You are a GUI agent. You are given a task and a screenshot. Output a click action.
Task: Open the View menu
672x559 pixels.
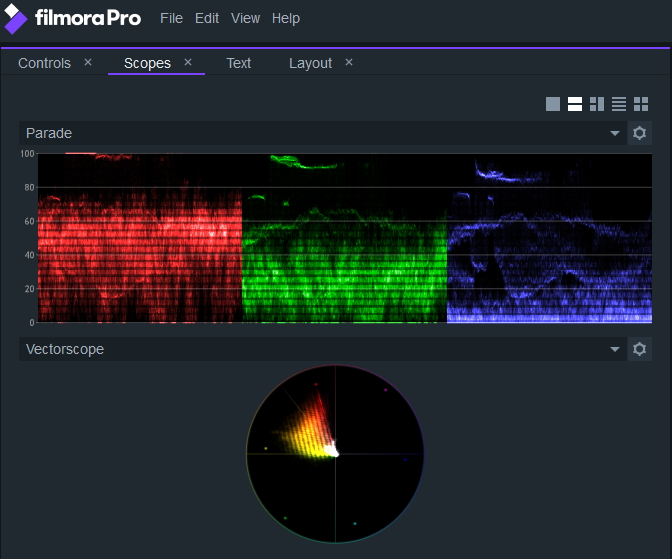[x=245, y=18]
